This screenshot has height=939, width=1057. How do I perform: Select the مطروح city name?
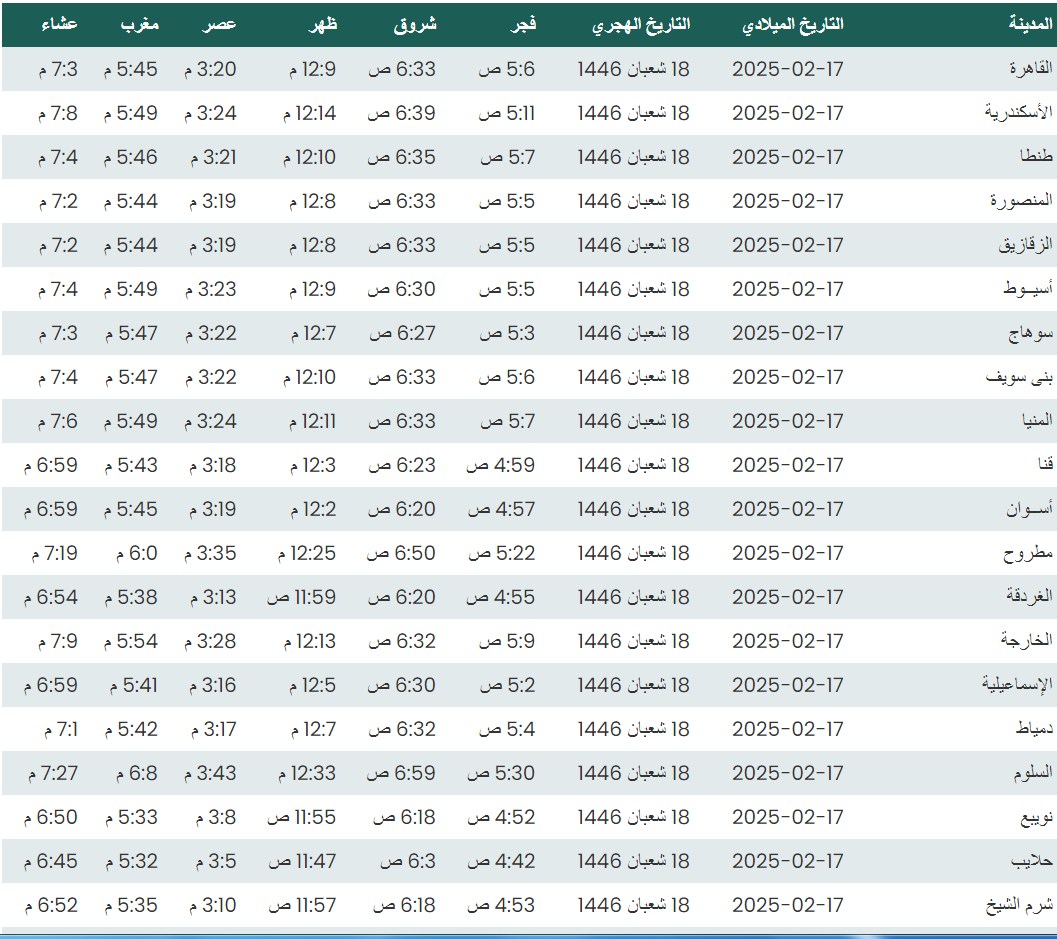point(1029,553)
